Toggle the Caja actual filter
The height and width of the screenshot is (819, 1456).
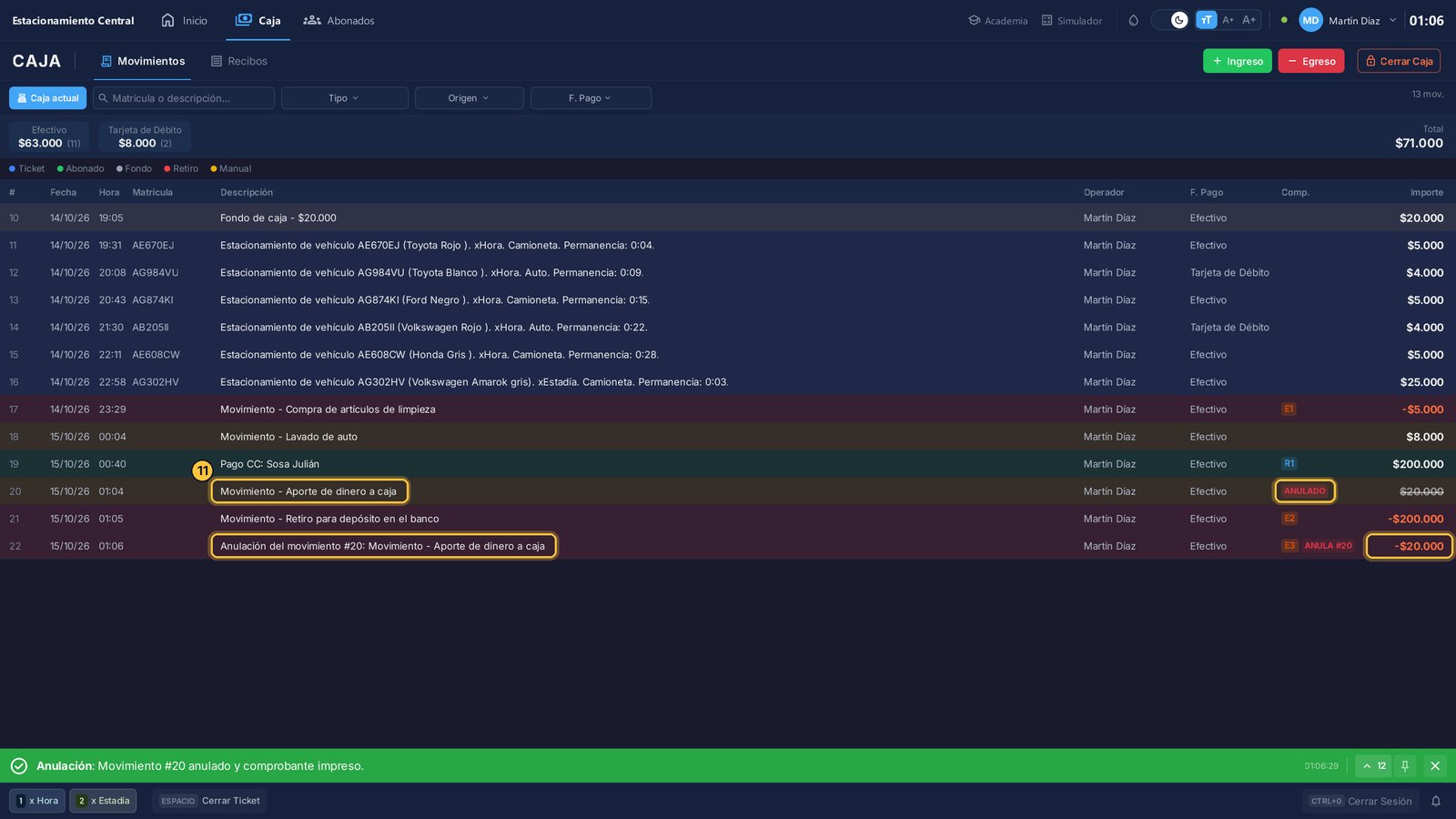[48, 98]
